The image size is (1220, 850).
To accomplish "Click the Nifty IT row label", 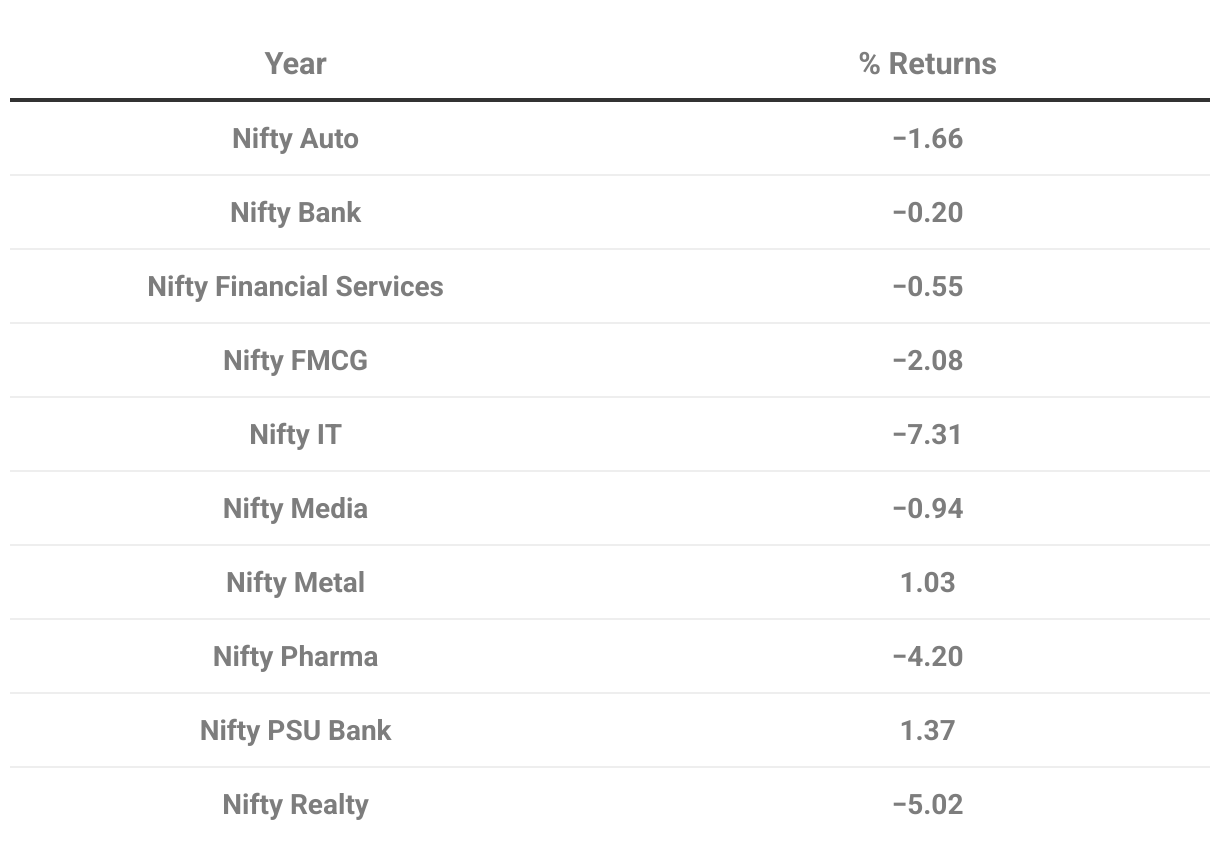I will pyautogui.click(x=295, y=434).
